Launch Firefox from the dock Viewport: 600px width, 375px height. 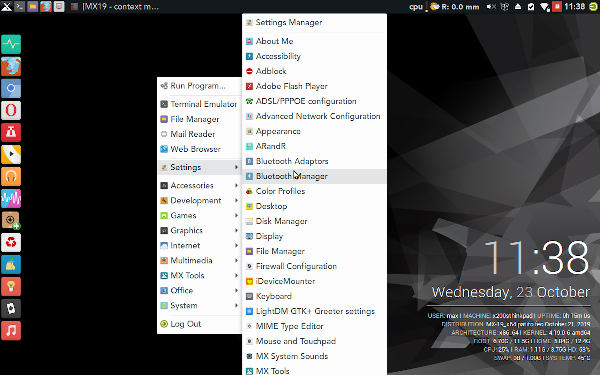11,67
